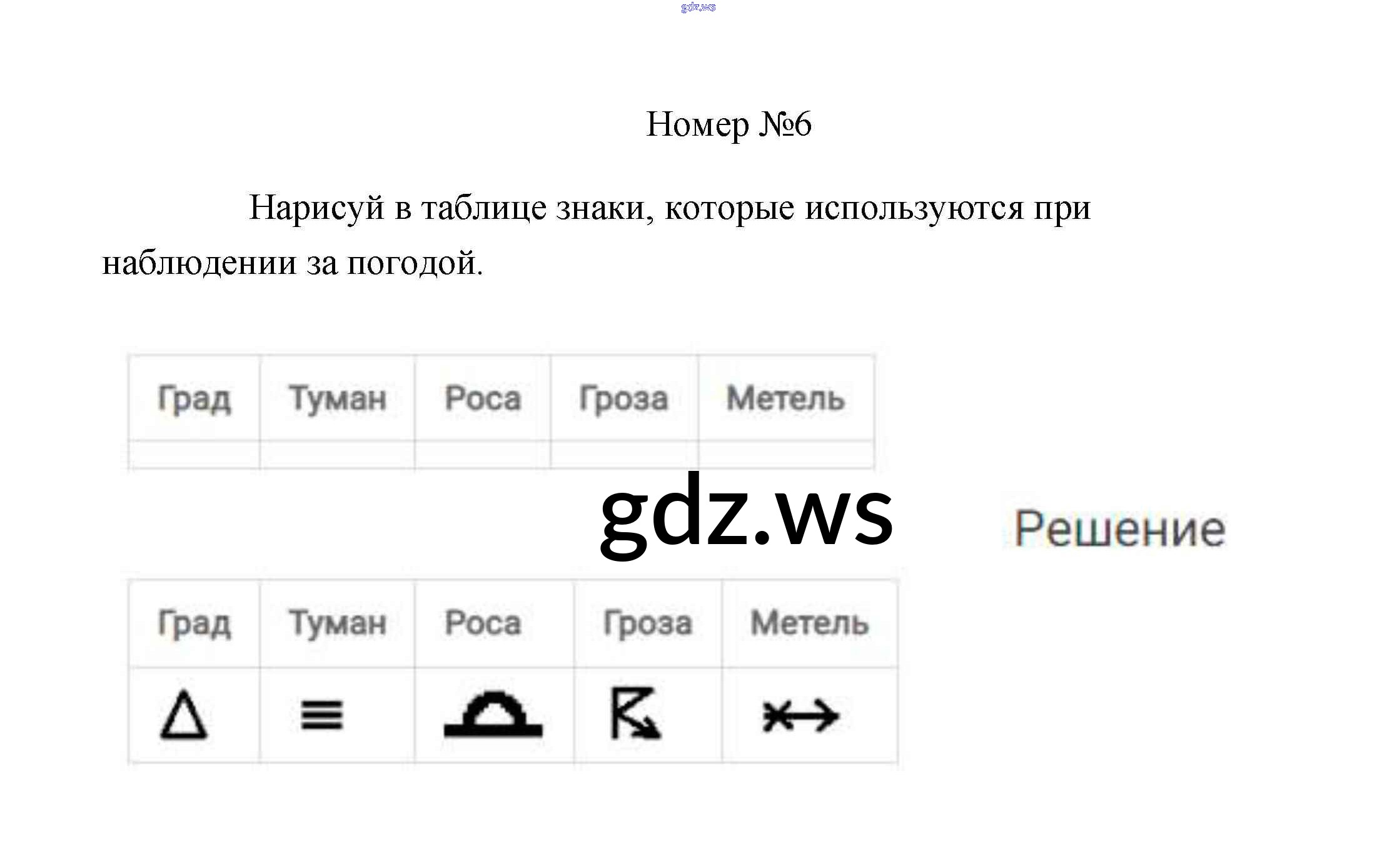Select Метель header in upper table
The width and height of the screenshot is (1397, 868).
(785, 399)
